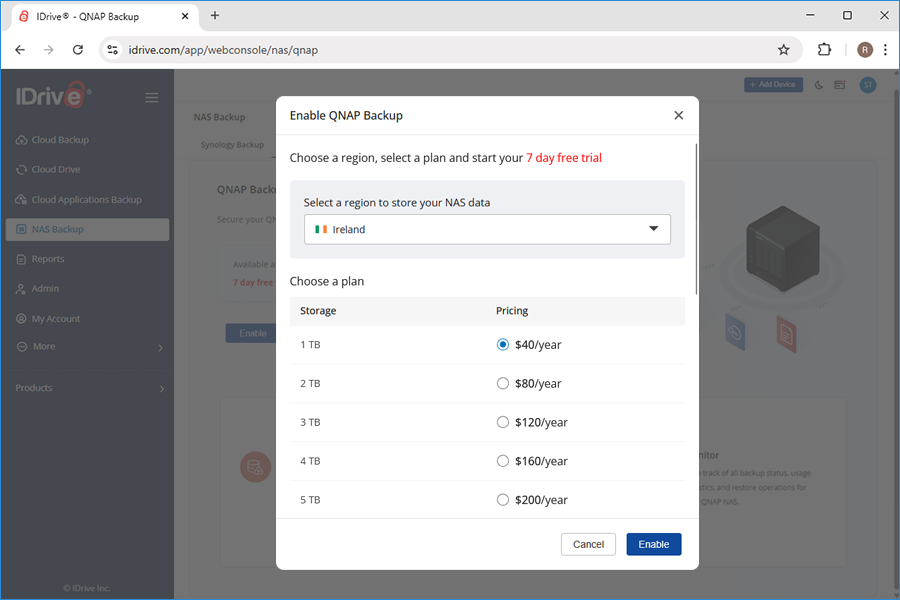Click the blue Enable button in dialog
The width and height of the screenshot is (900, 600).
tap(653, 544)
